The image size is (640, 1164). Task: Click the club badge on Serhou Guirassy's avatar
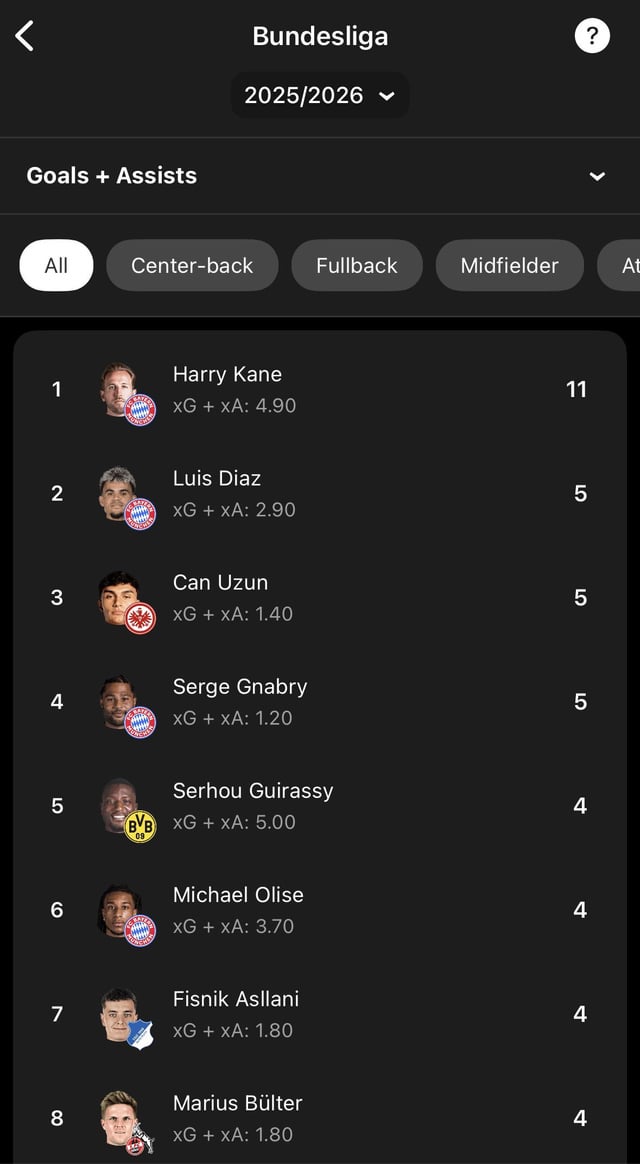point(140,826)
